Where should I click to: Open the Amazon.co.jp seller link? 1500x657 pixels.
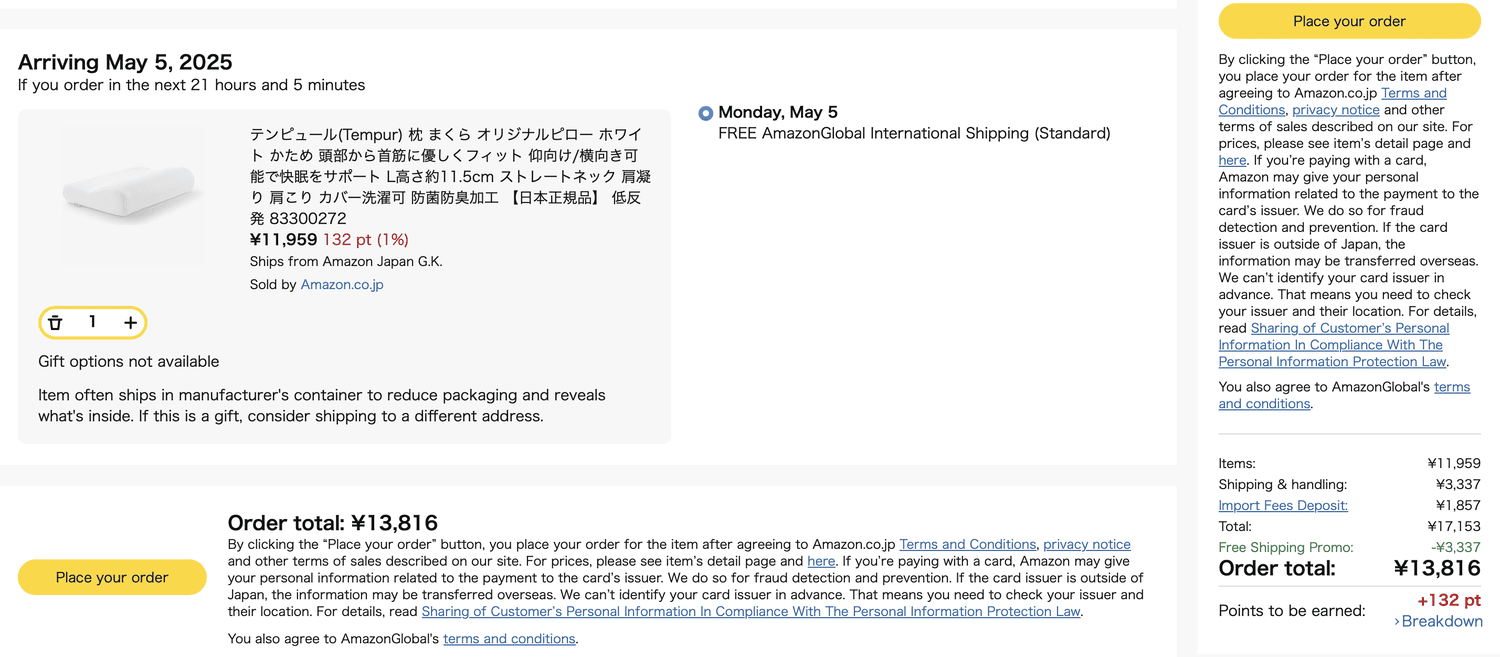tap(342, 285)
